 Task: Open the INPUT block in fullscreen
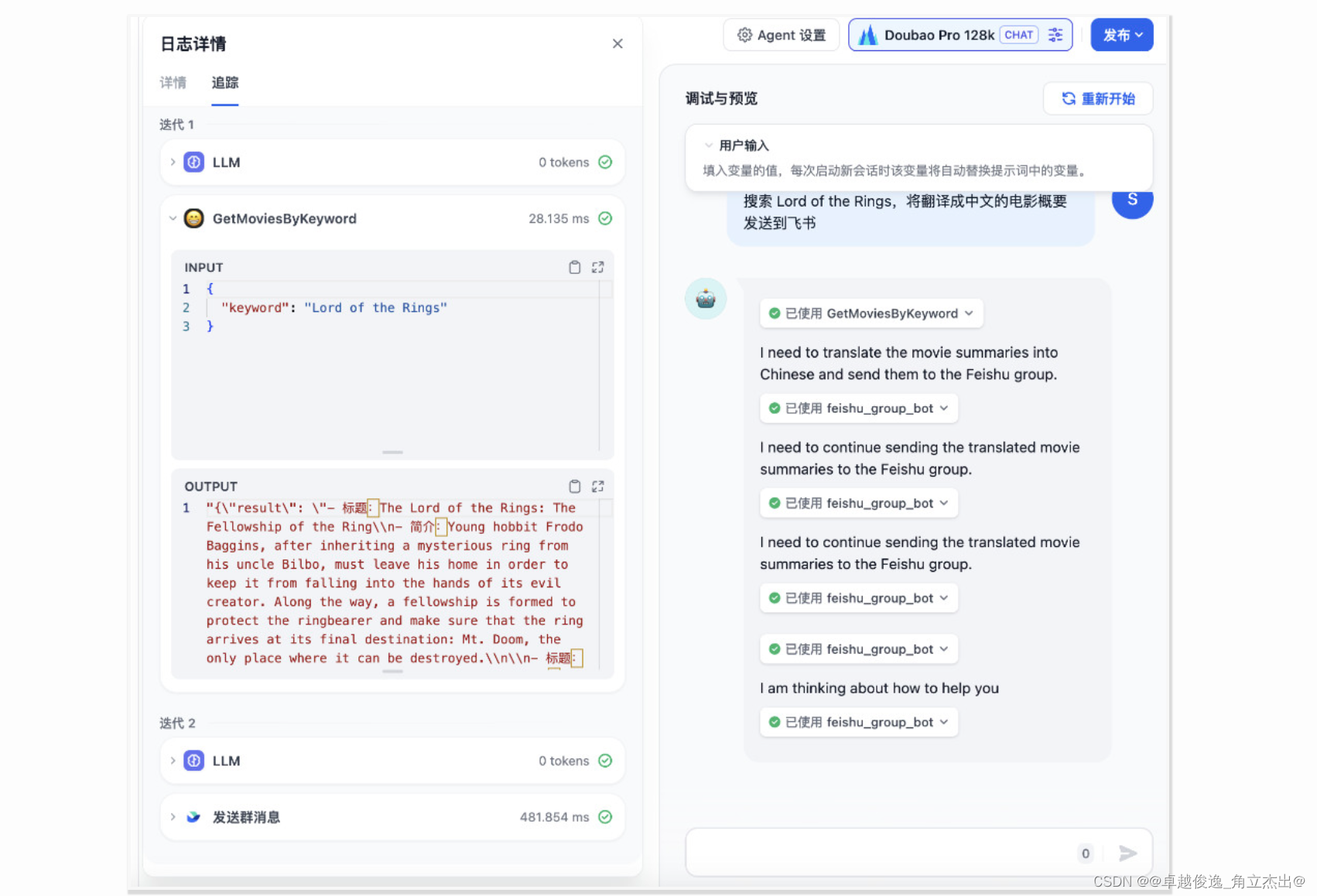tap(598, 267)
